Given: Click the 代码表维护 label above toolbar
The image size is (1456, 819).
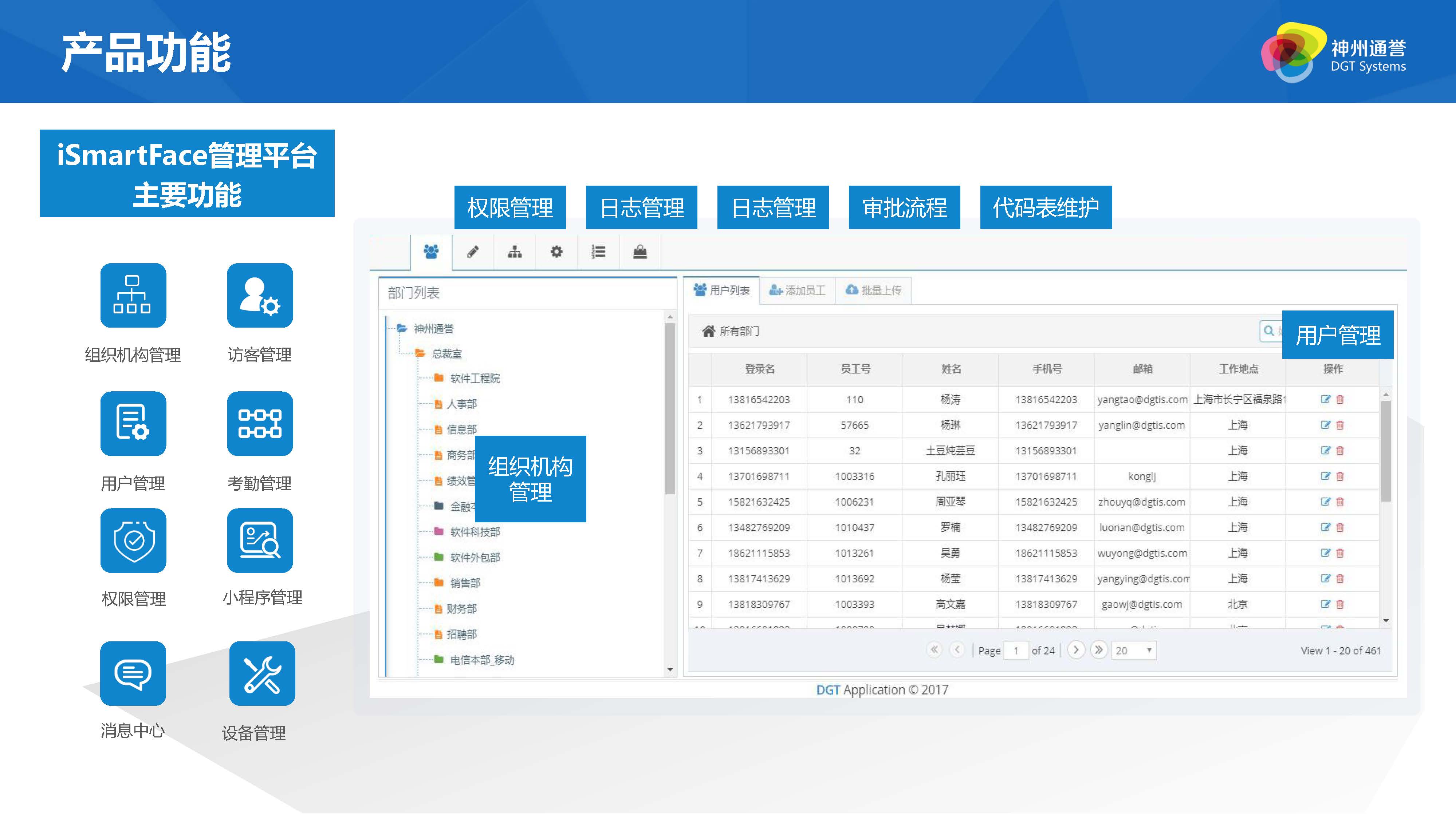Looking at the screenshot, I should (1046, 207).
